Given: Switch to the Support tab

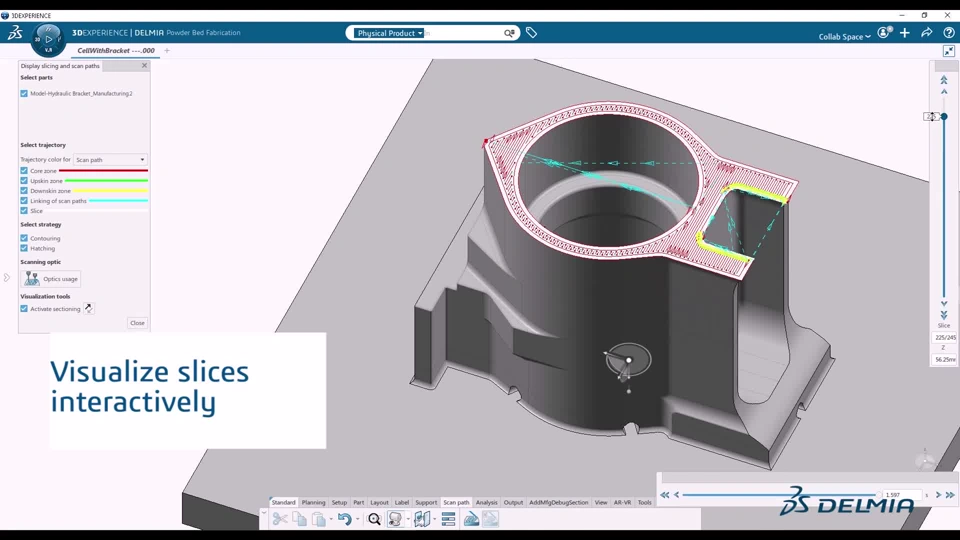Looking at the screenshot, I should [x=426, y=503].
